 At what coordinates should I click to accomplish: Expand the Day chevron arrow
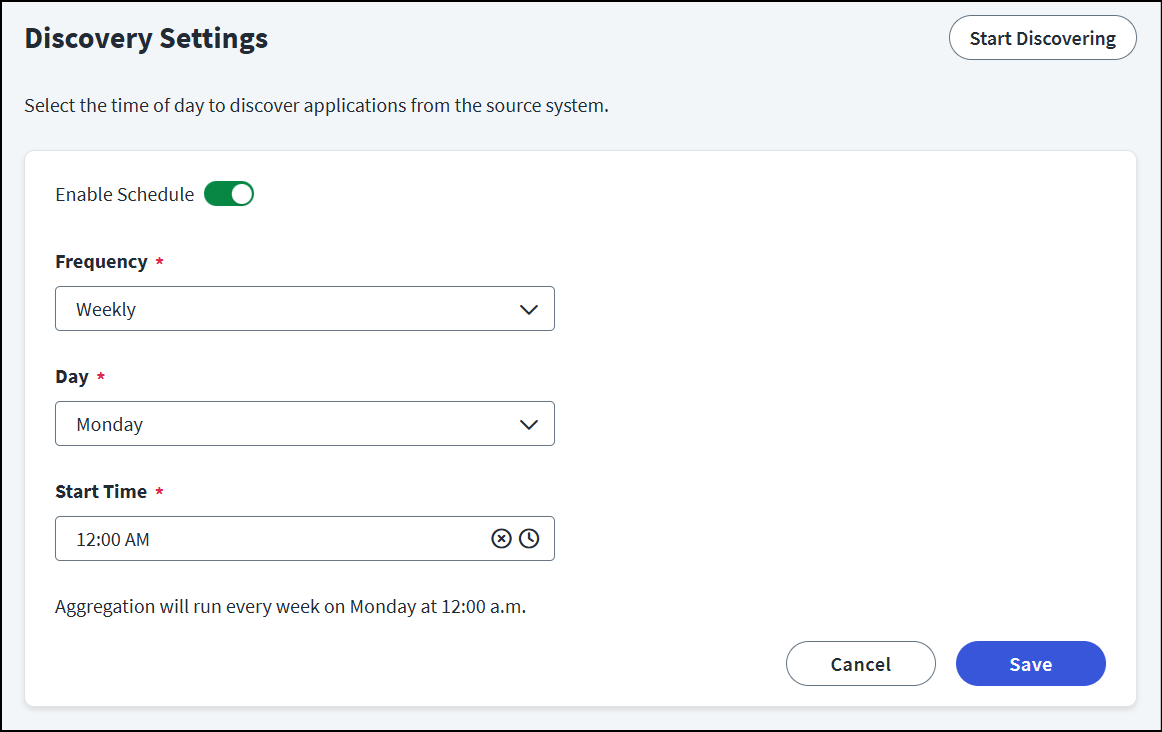click(x=529, y=424)
